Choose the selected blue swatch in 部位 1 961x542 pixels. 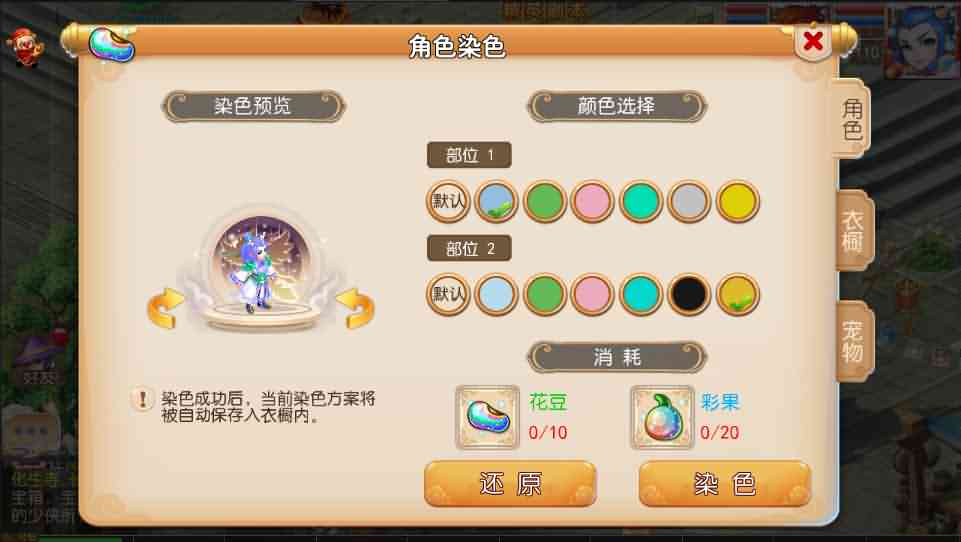click(496, 201)
